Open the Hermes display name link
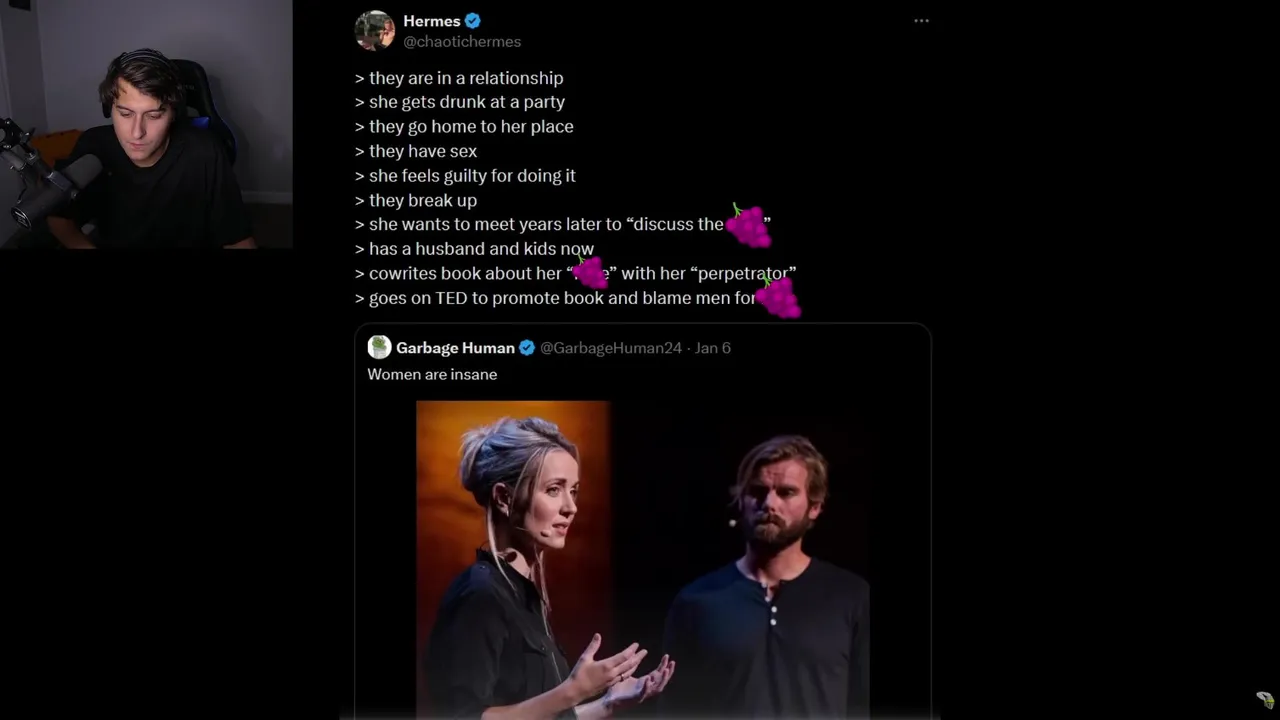 point(431,21)
